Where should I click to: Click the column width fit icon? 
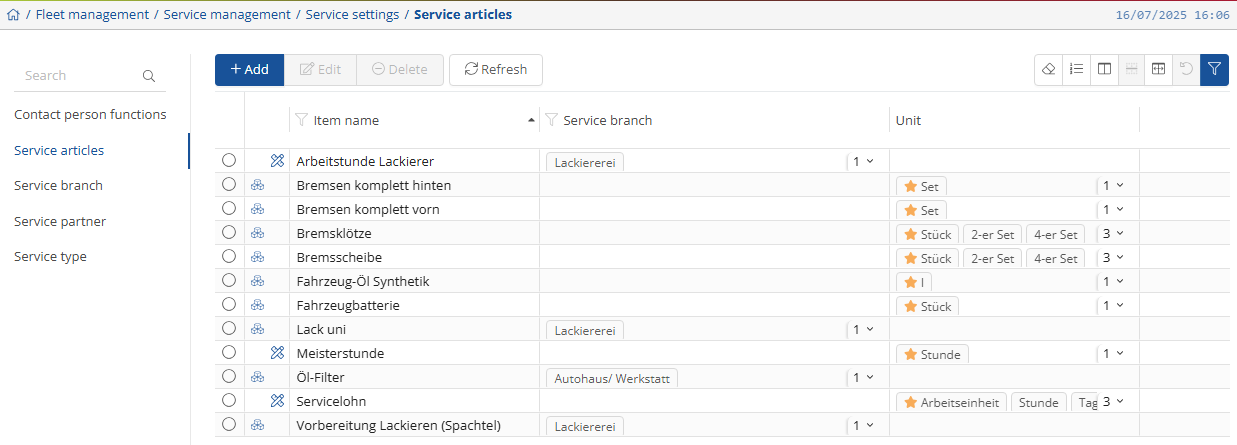pos(1158,70)
